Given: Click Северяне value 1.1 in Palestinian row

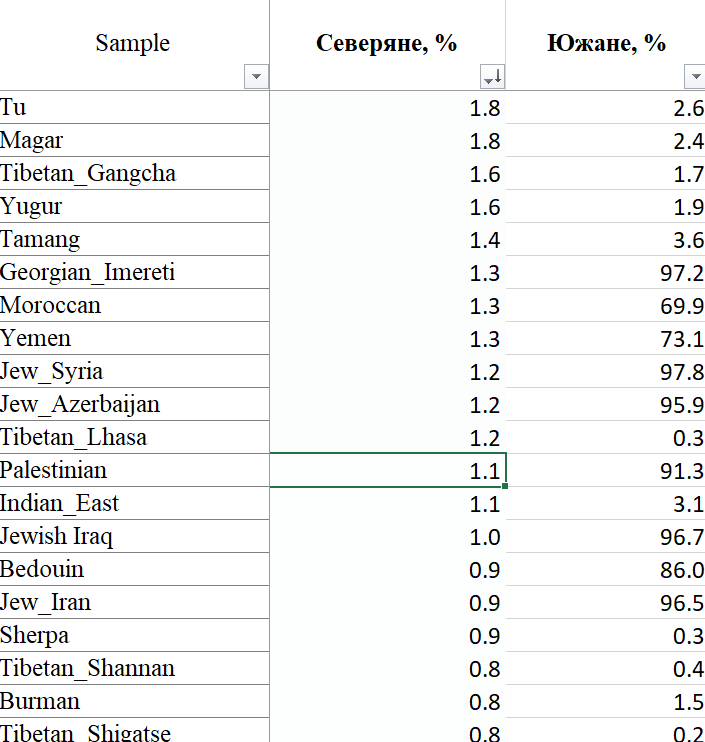Looking at the screenshot, I should click(388, 470).
